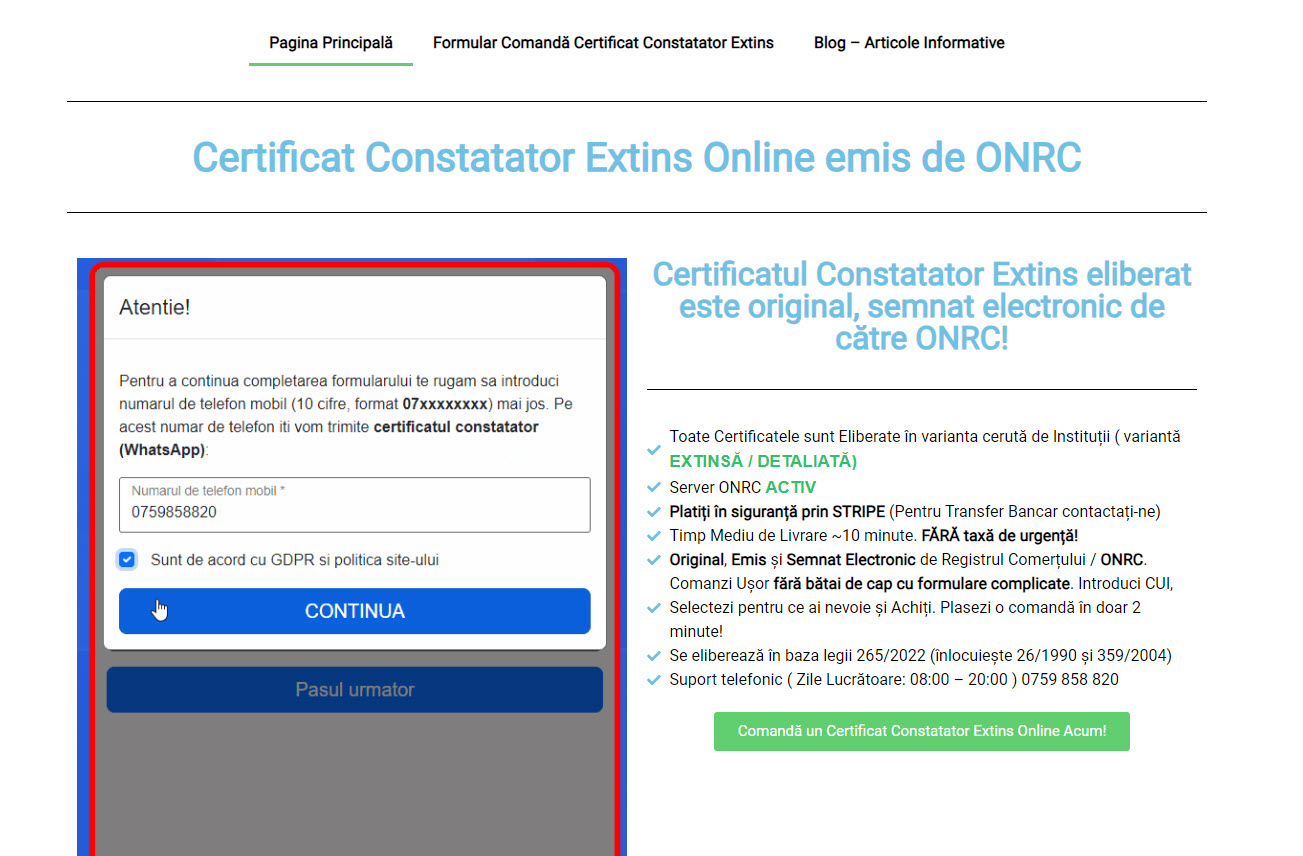Viewport: 1303px width, 856px height.
Task: Open Formular Comandă Certificat Constatator Extins page
Action: coord(603,43)
